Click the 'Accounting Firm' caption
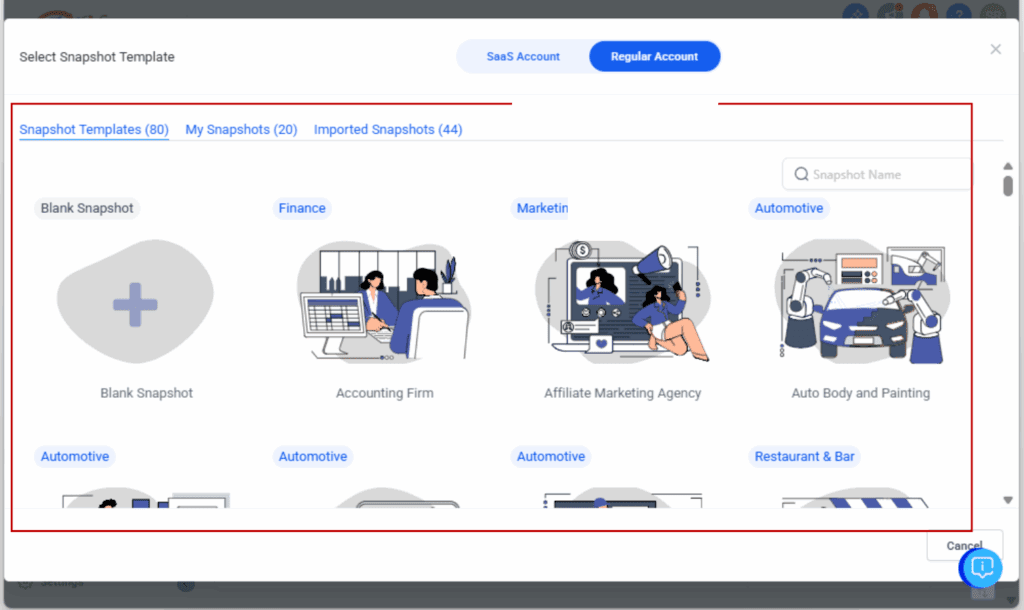This screenshot has width=1024, height=610. tap(385, 393)
